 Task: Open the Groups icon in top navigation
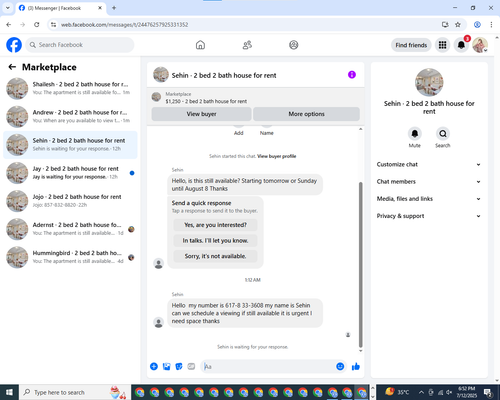pos(294,45)
